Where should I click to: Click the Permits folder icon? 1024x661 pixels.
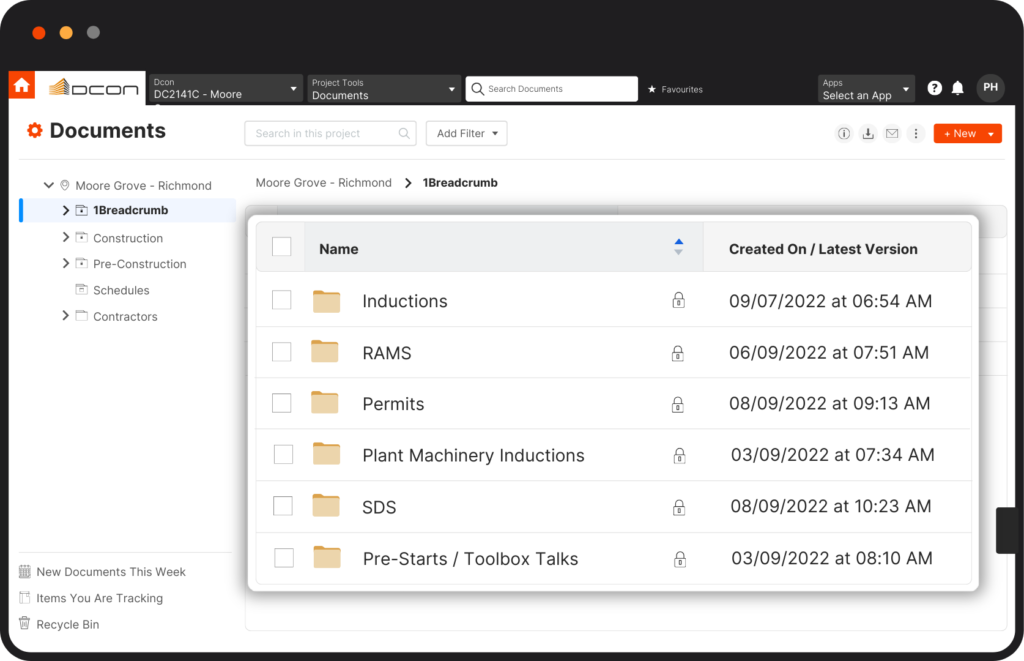click(325, 403)
